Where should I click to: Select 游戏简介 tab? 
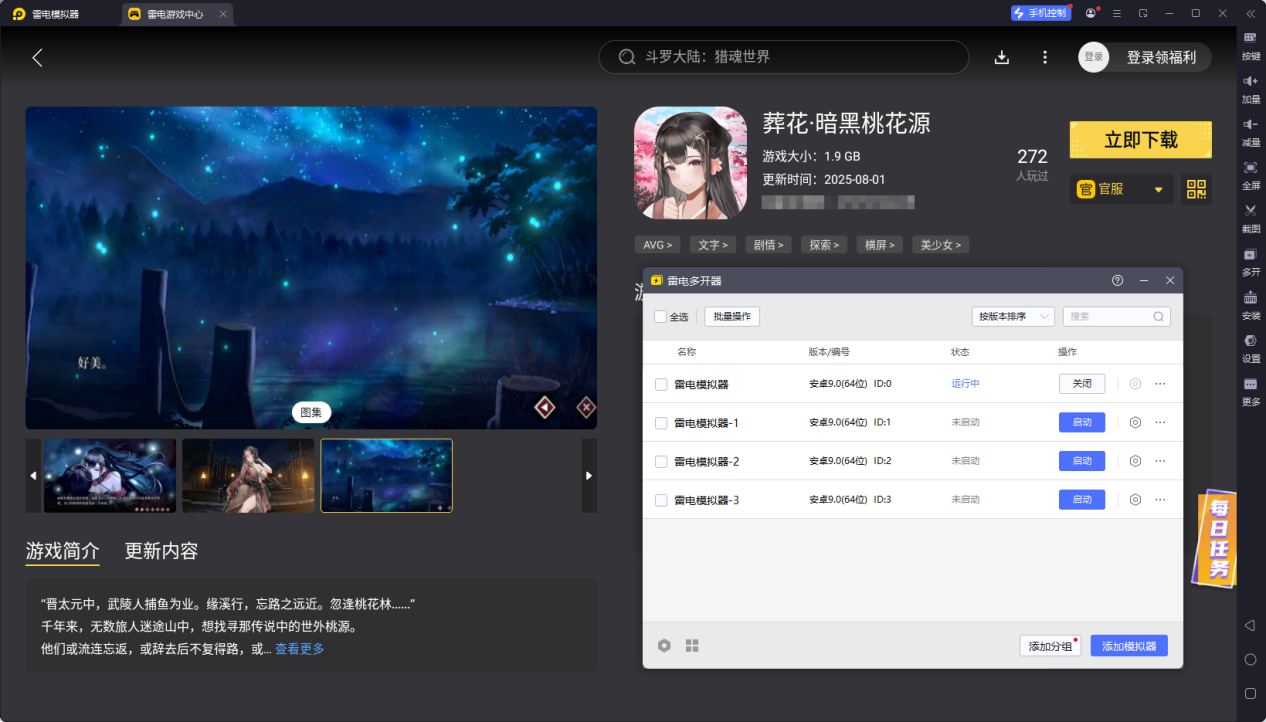(62, 551)
